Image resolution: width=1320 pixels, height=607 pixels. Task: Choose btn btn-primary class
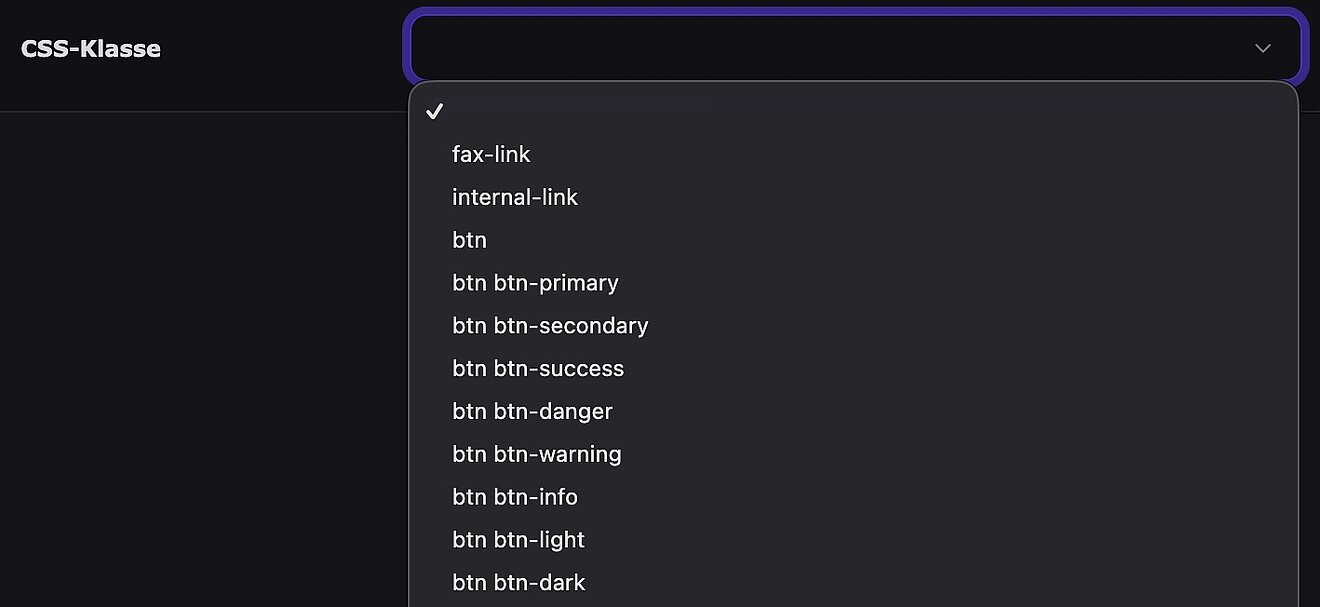point(535,283)
